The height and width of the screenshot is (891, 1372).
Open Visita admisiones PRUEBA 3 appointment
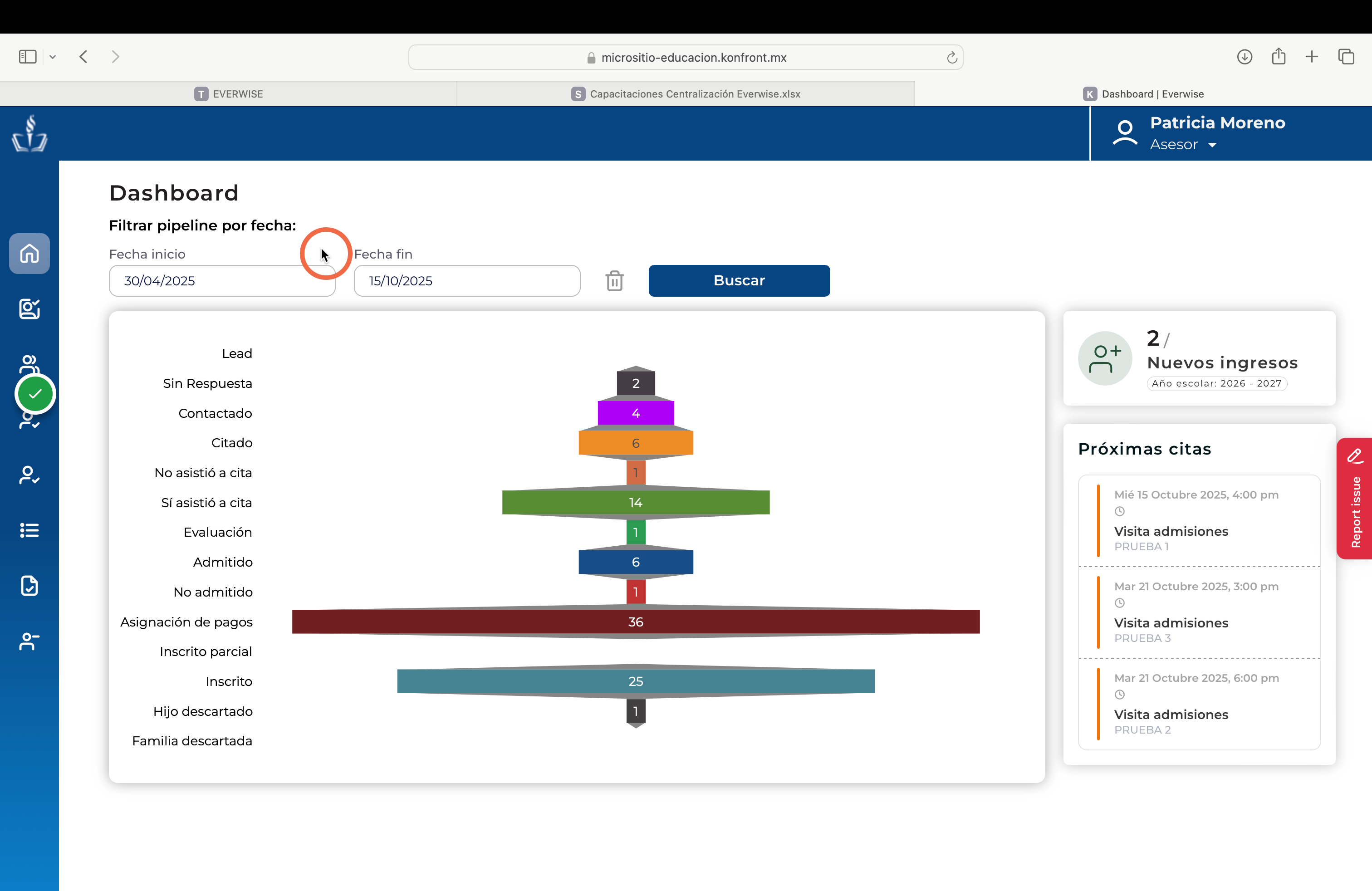[x=1199, y=612]
